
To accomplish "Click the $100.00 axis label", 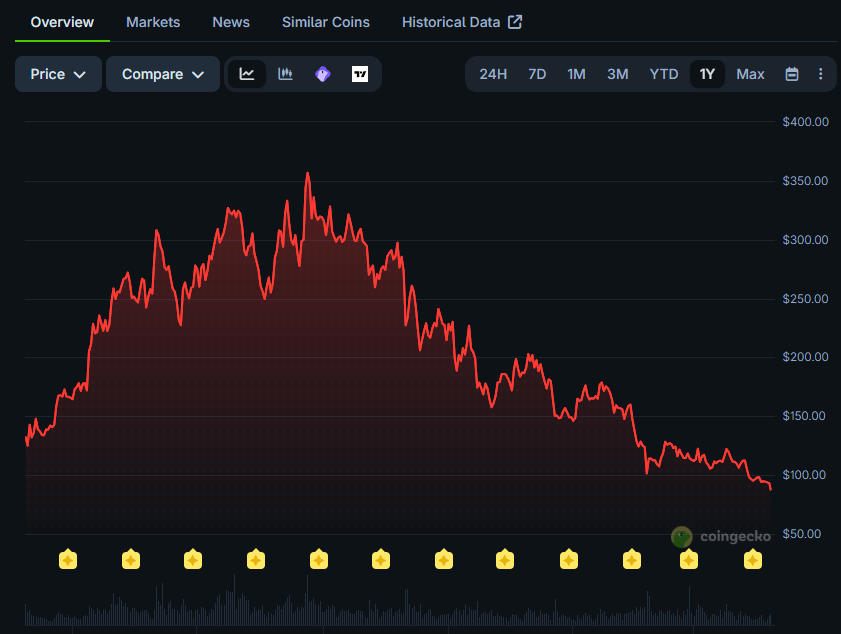I will 803,475.
